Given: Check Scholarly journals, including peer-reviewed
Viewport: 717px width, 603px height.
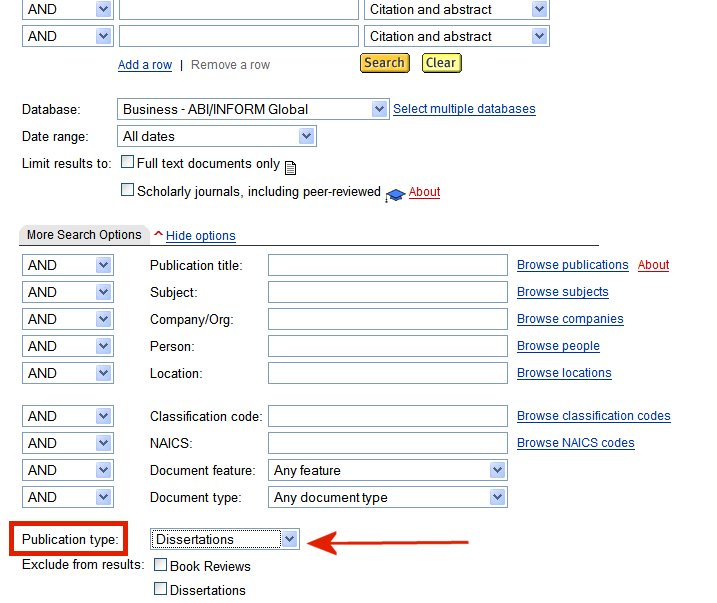Looking at the screenshot, I should (128, 190).
